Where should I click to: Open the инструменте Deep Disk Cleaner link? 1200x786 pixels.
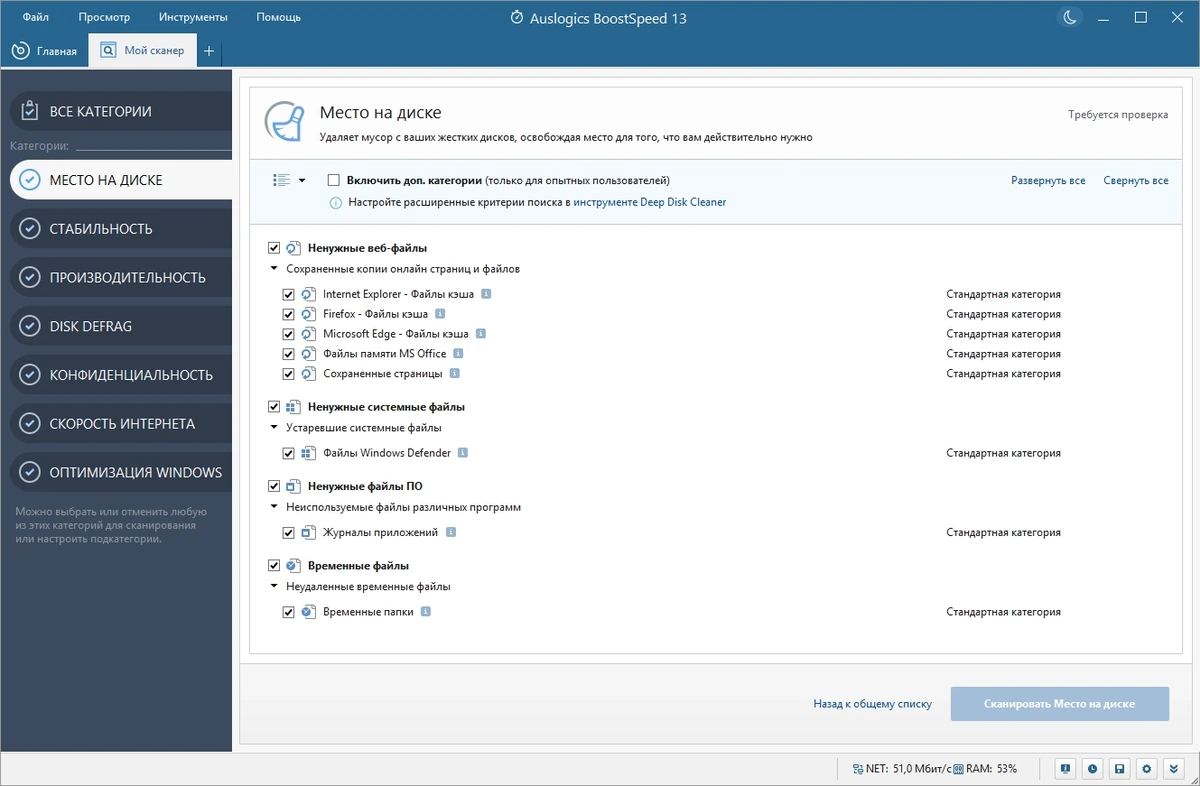point(650,202)
